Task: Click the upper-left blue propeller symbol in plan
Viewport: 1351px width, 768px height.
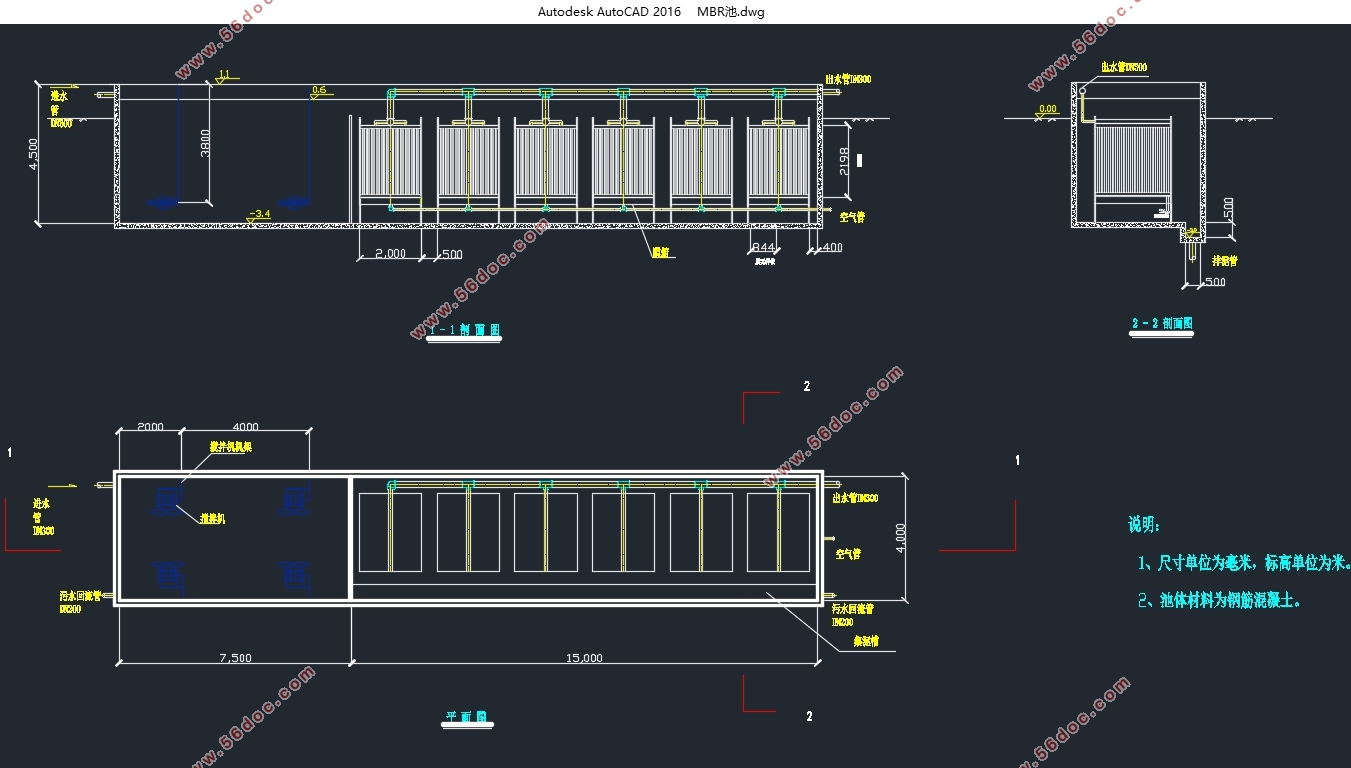Action: [x=168, y=500]
